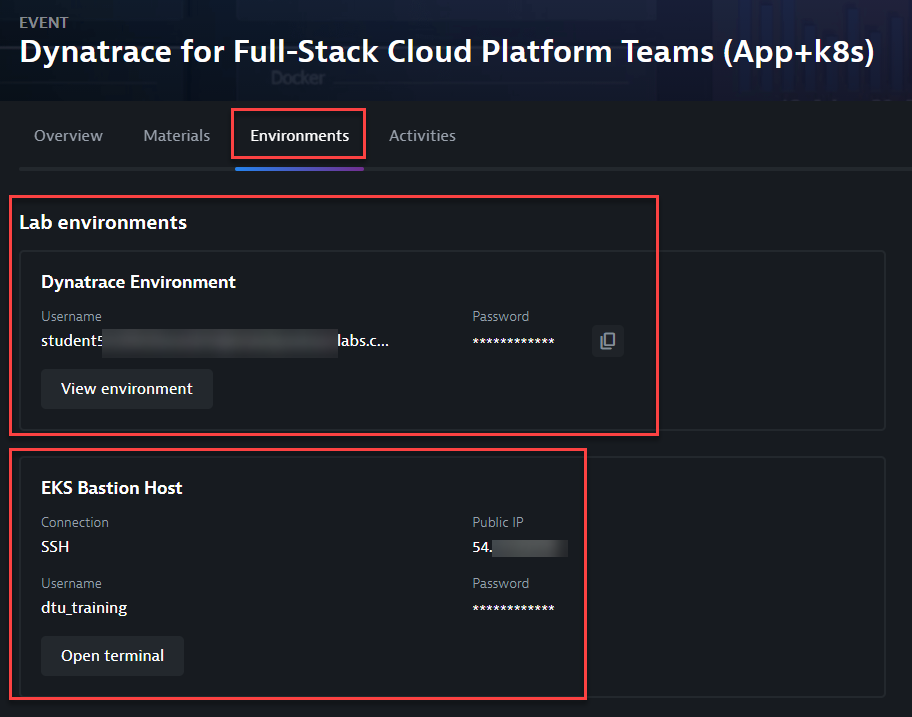Click the student username value
Image resolution: width=912 pixels, height=717 pixels.
[214, 341]
